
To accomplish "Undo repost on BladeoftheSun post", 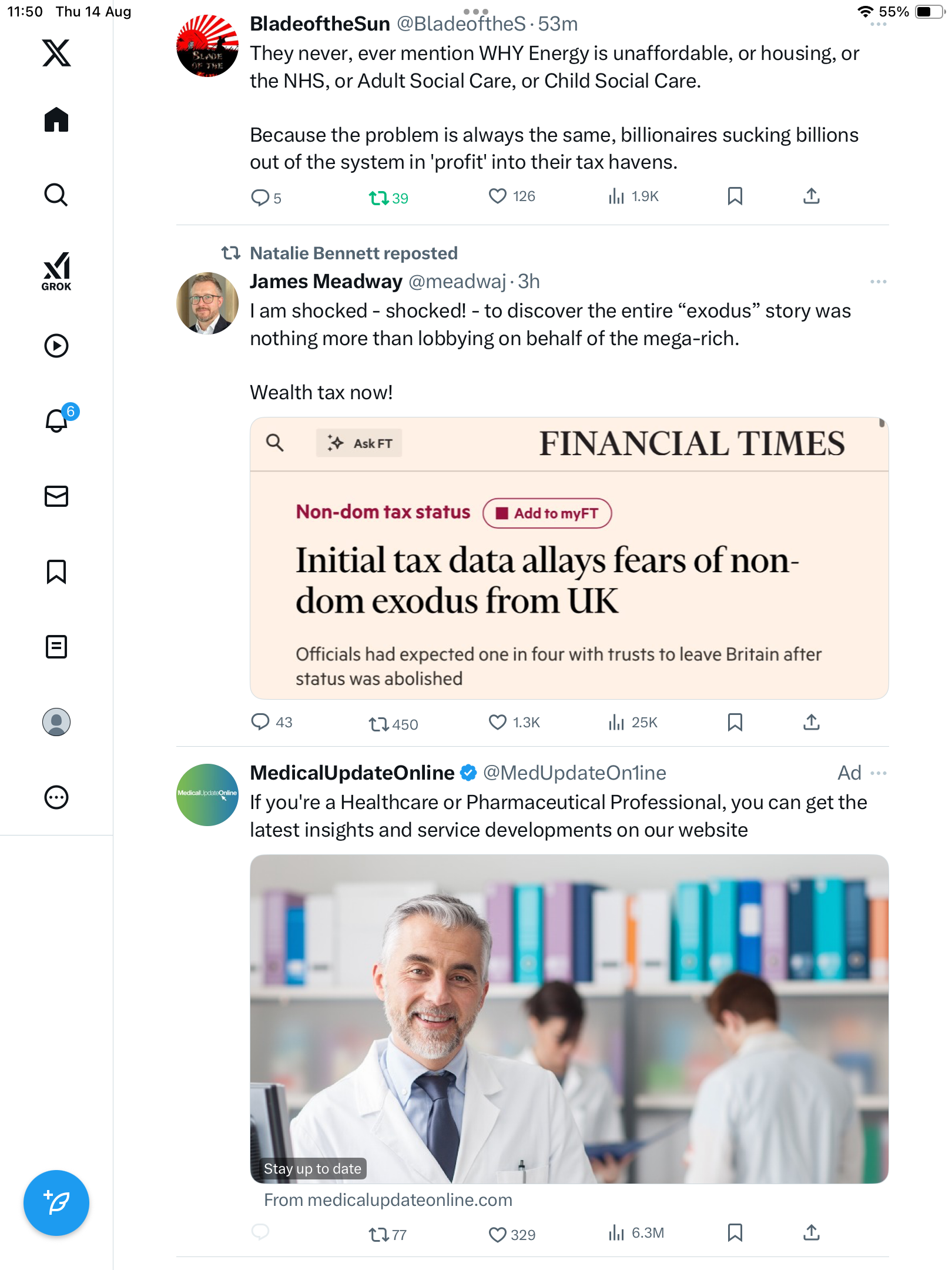I will pyautogui.click(x=378, y=198).
